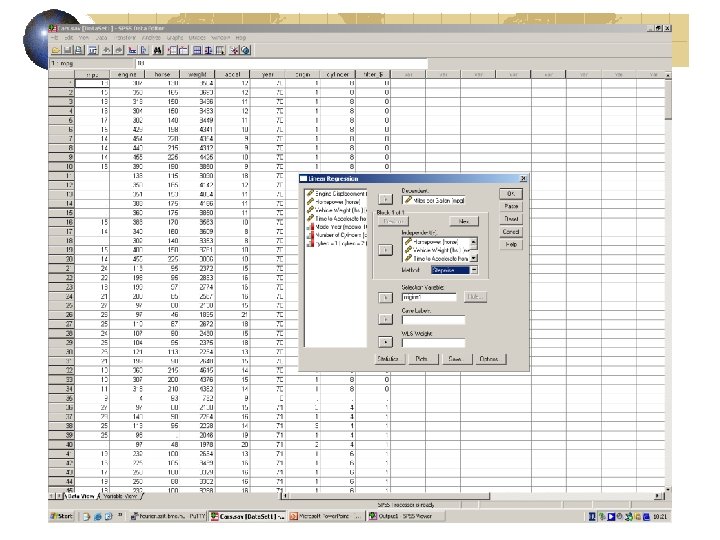Switch to the Variable View tab

pyautogui.click(x=120, y=496)
